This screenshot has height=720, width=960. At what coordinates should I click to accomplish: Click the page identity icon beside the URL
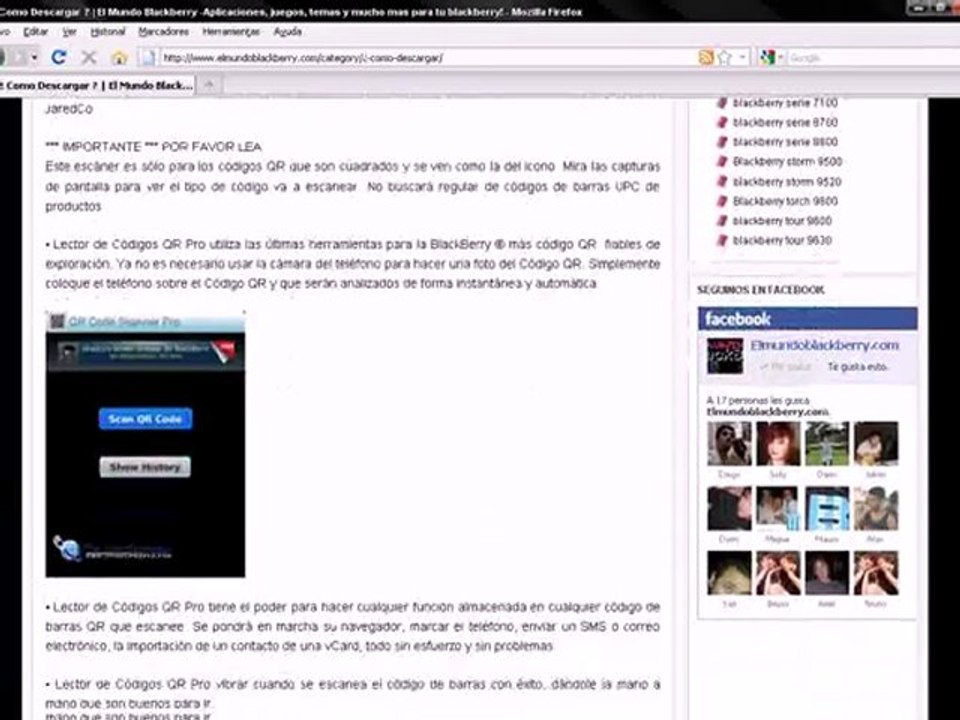click(148, 58)
